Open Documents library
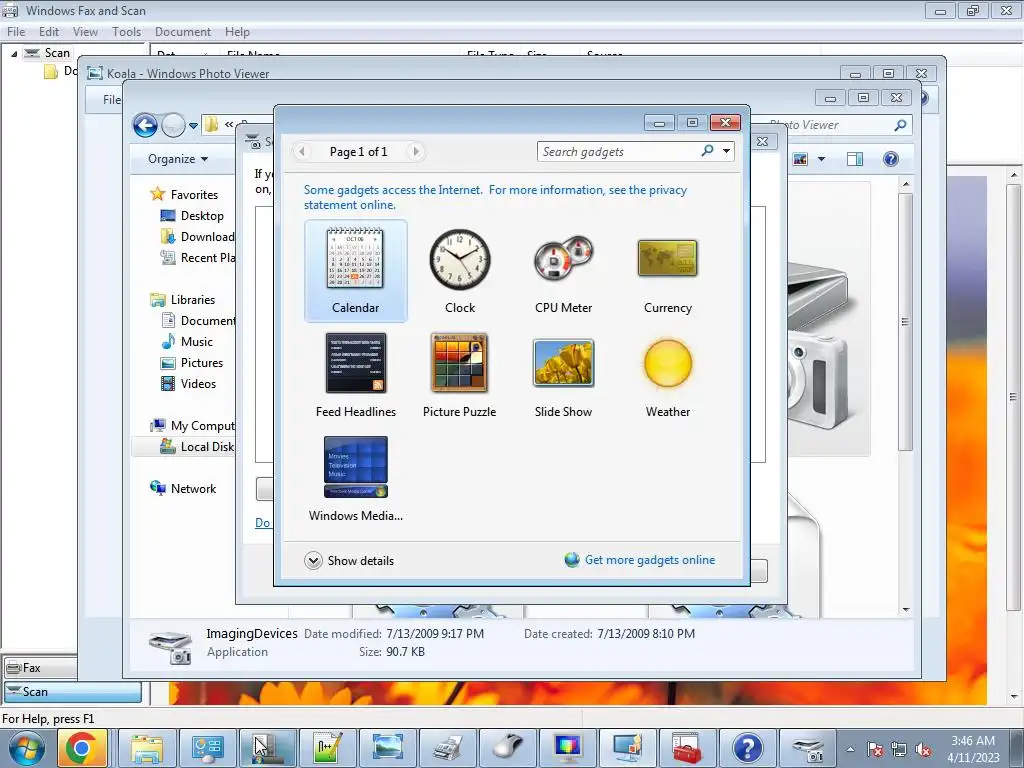1024x768 pixels. pos(198,321)
